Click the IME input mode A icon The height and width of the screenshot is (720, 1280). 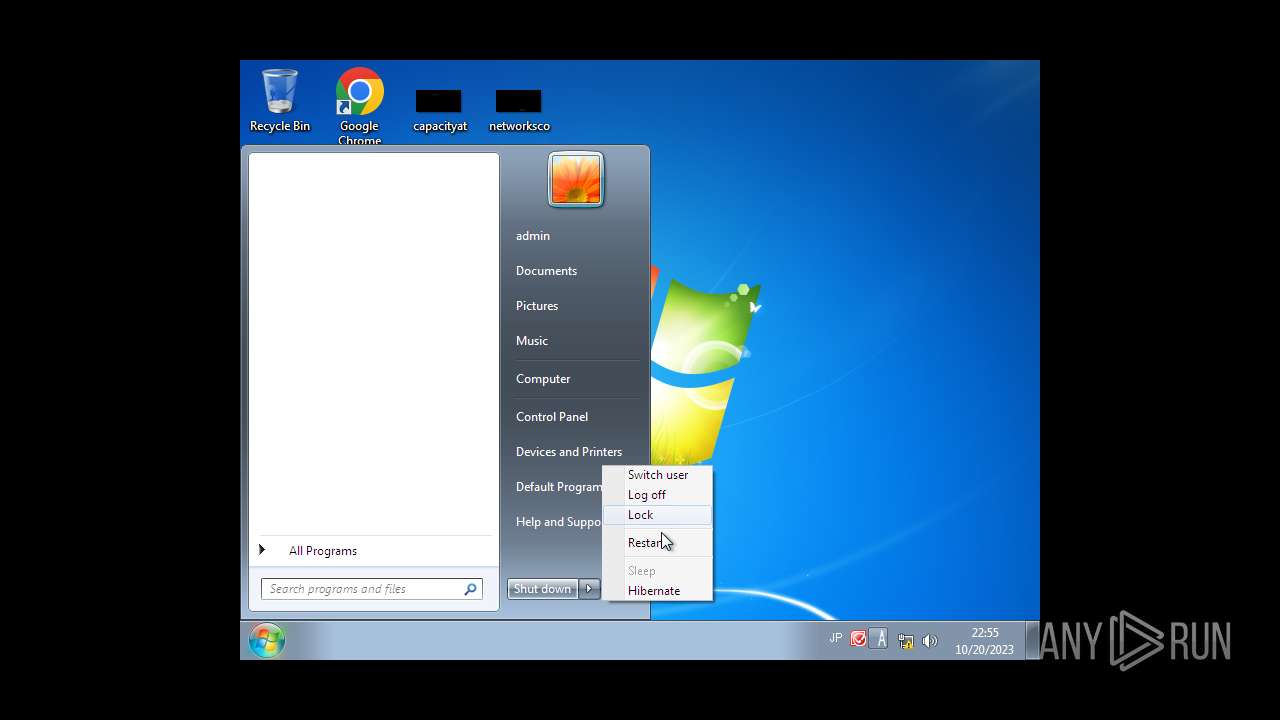tap(879, 639)
